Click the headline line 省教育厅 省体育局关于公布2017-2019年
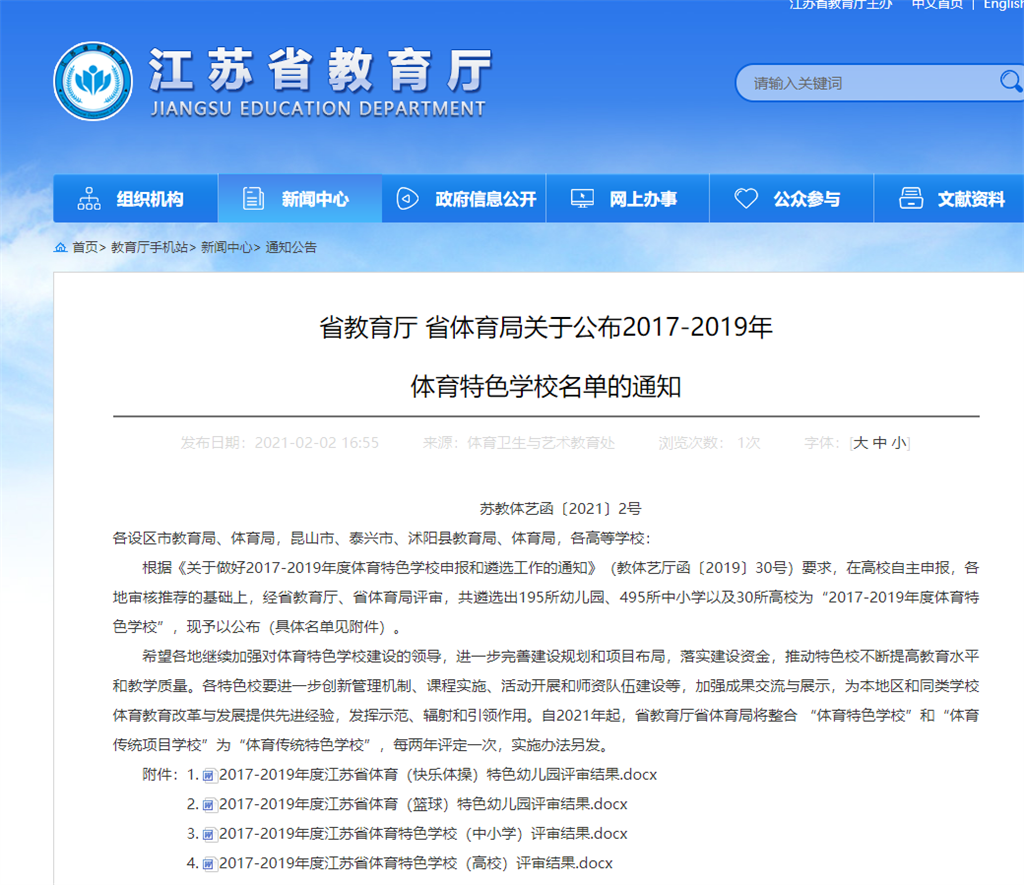The height and width of the screenshot is (885, 1024). pyautogui.click(x=546, y=327)
